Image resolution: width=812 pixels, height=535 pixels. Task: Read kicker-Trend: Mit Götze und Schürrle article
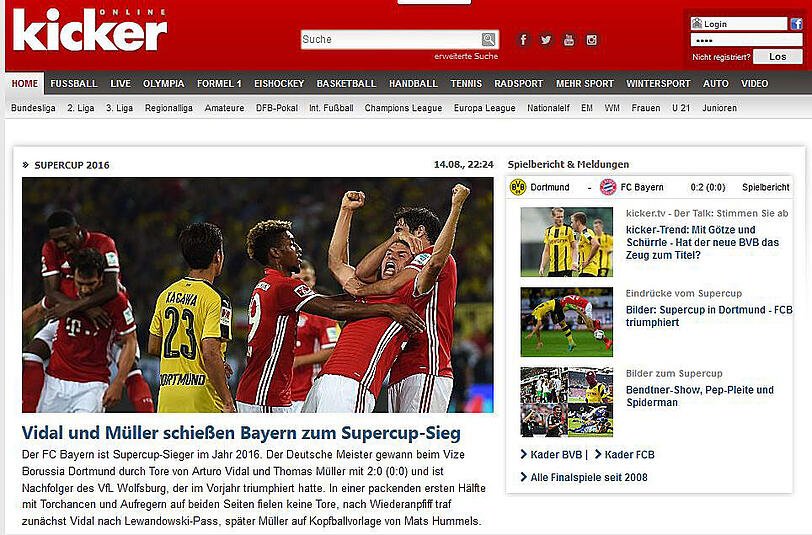click(702, 242)
